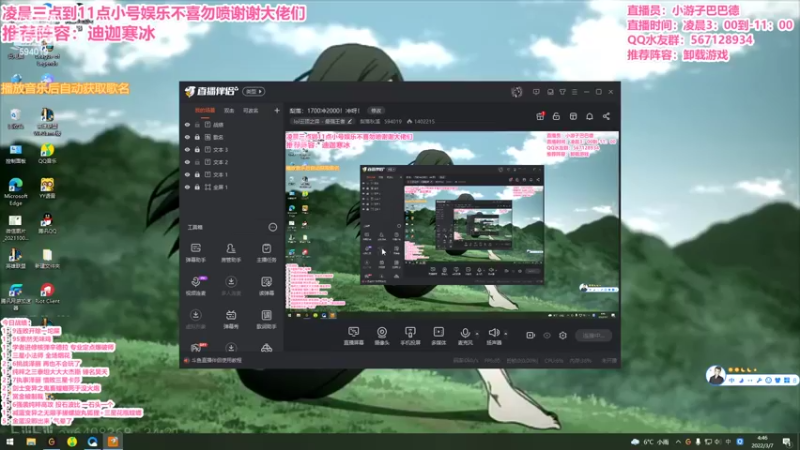Open QQ音乐 desktop shortcut

point(47,153)
